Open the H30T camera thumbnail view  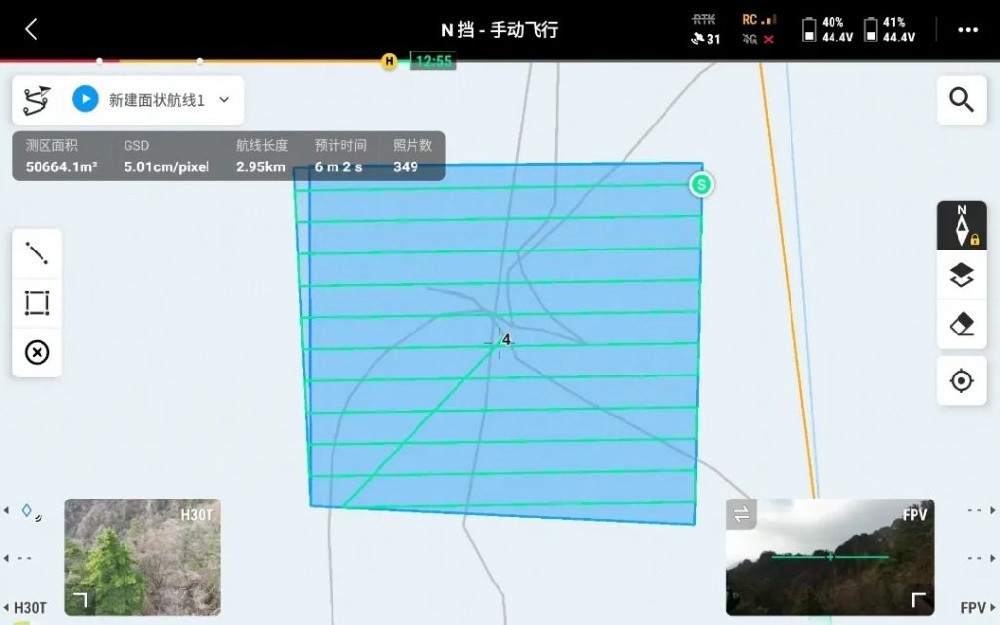142,557
